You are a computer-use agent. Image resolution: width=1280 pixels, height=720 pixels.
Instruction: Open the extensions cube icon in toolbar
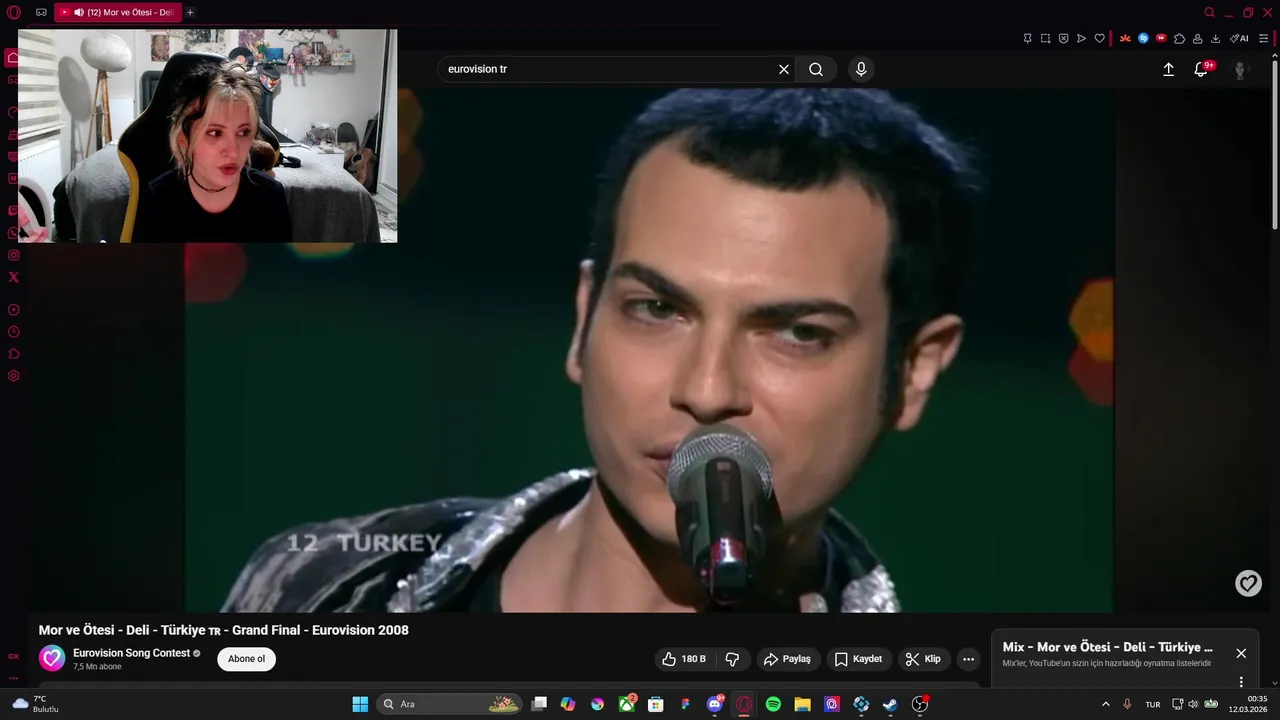point(1179,39)
